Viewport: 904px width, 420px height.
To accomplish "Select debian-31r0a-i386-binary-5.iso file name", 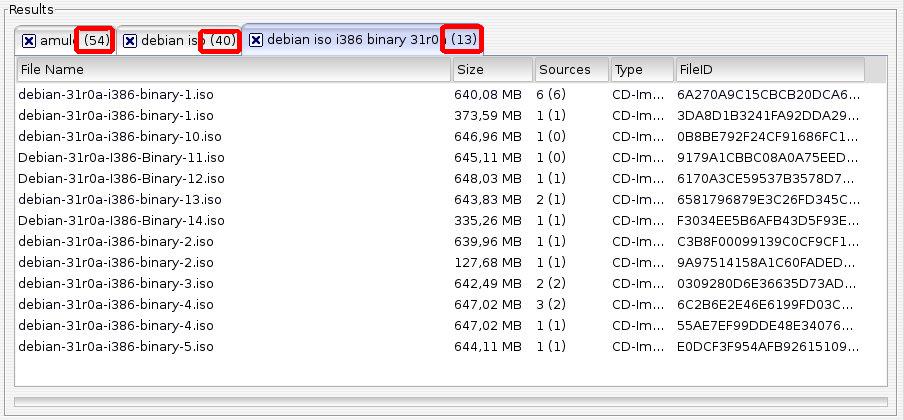I will tap(116, 347).
